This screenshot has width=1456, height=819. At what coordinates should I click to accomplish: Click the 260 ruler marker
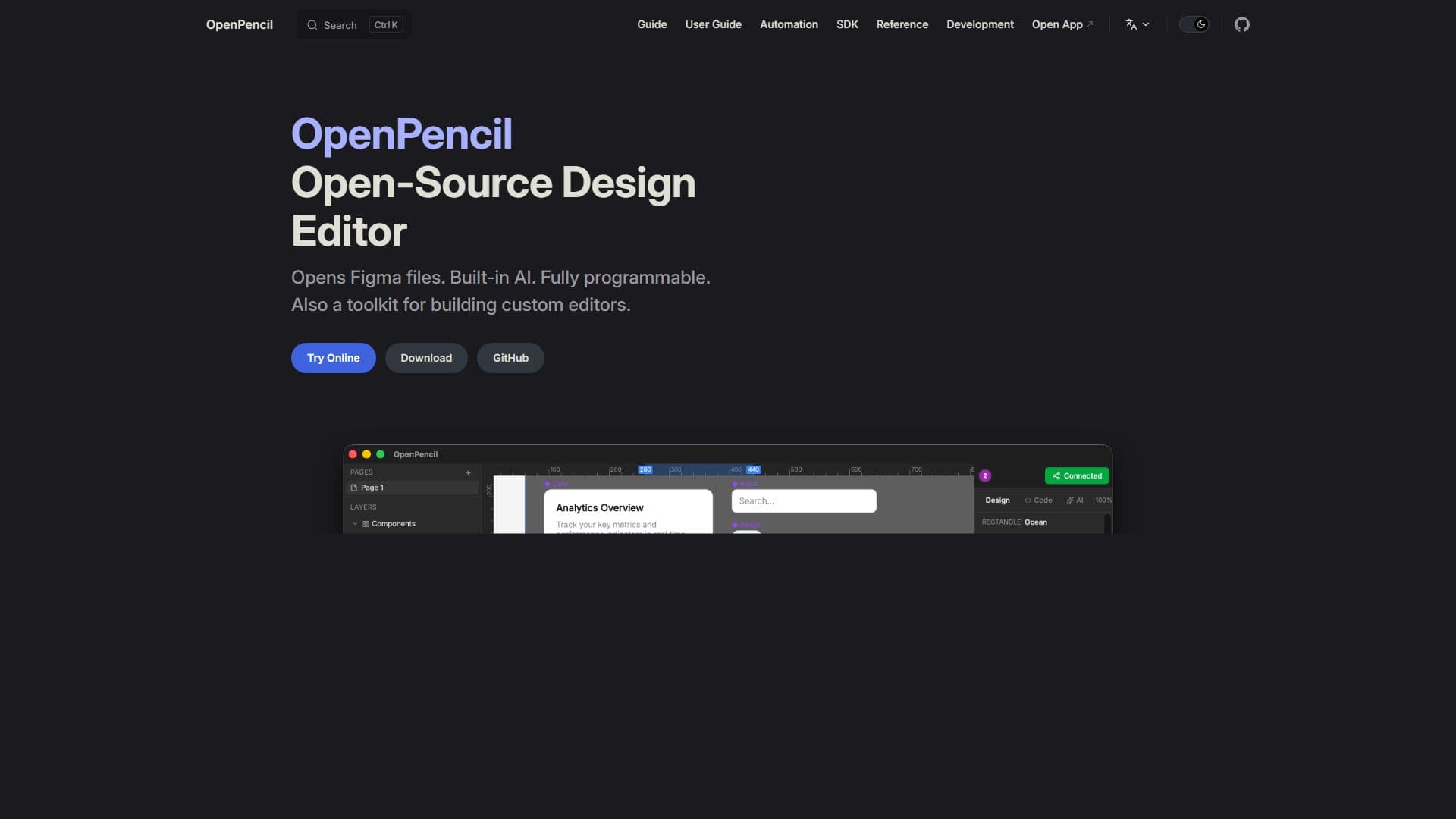(645, 469)
